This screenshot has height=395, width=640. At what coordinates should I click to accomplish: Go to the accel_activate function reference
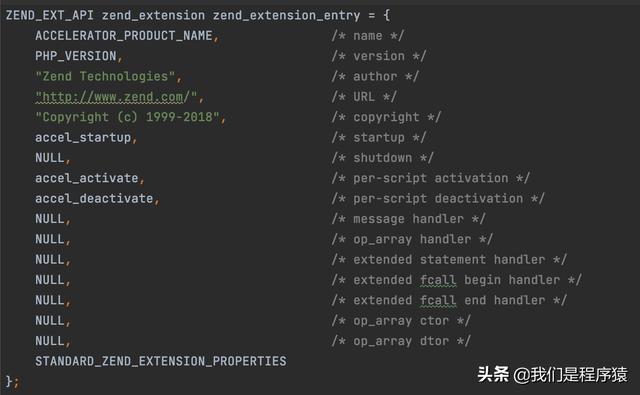point(87,178)
